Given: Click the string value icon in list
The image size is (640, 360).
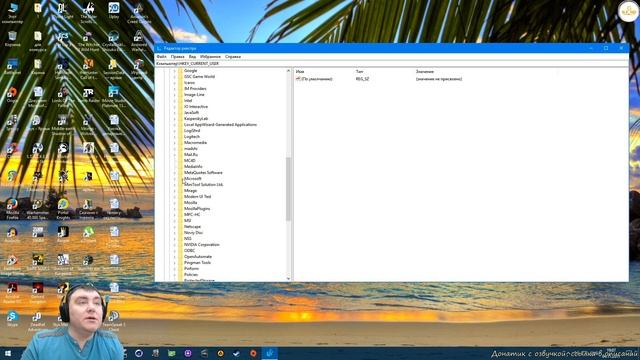Looking at the screenshot, I should 298,79.
